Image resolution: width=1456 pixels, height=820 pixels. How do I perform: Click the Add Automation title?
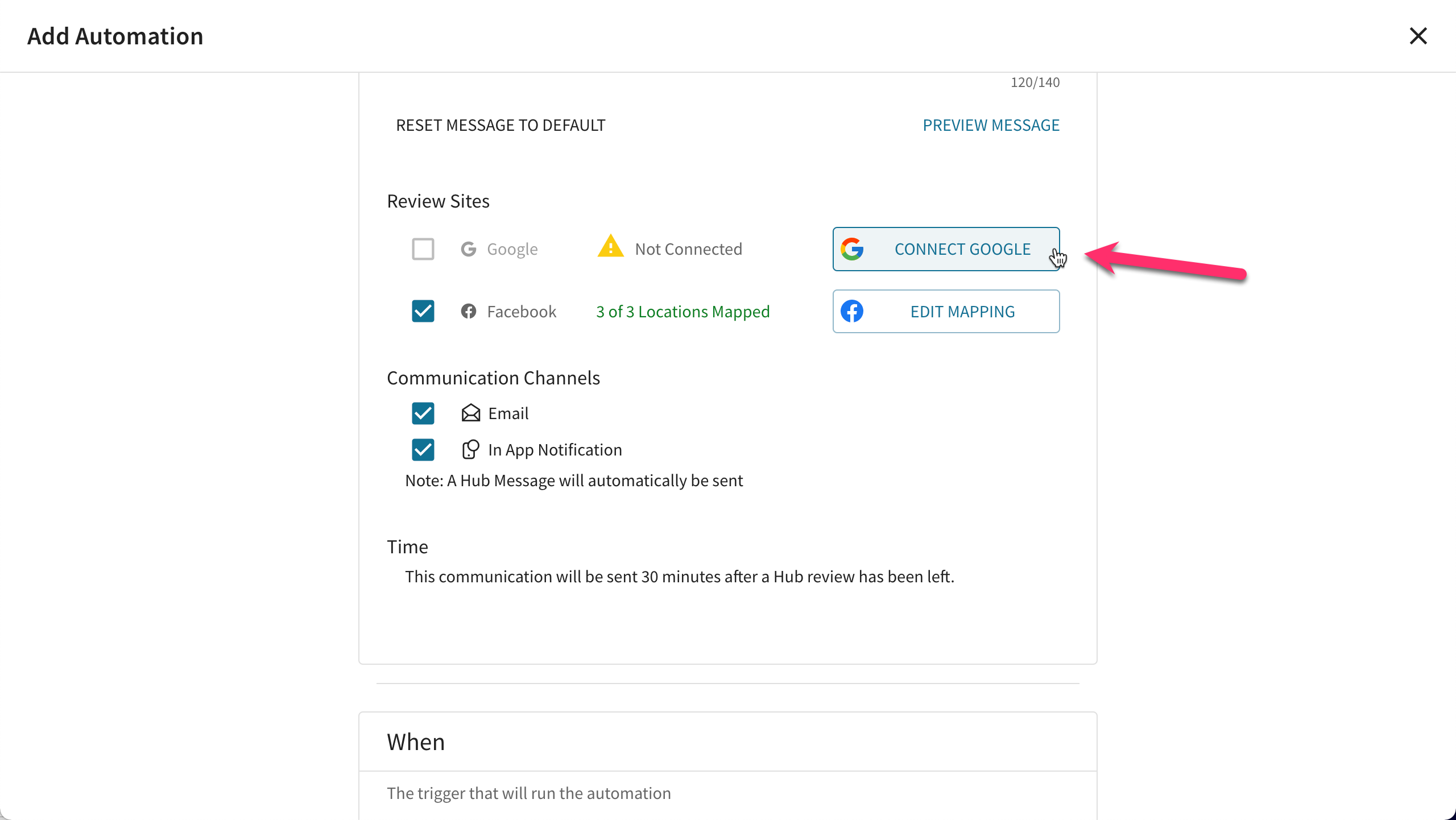click(115, 36)
